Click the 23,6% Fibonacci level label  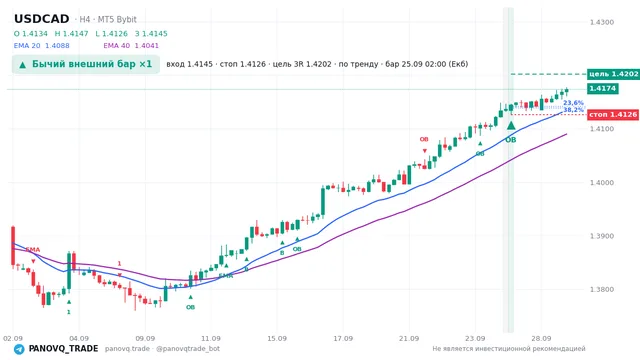pyautogui.click(x=573, y=103)
